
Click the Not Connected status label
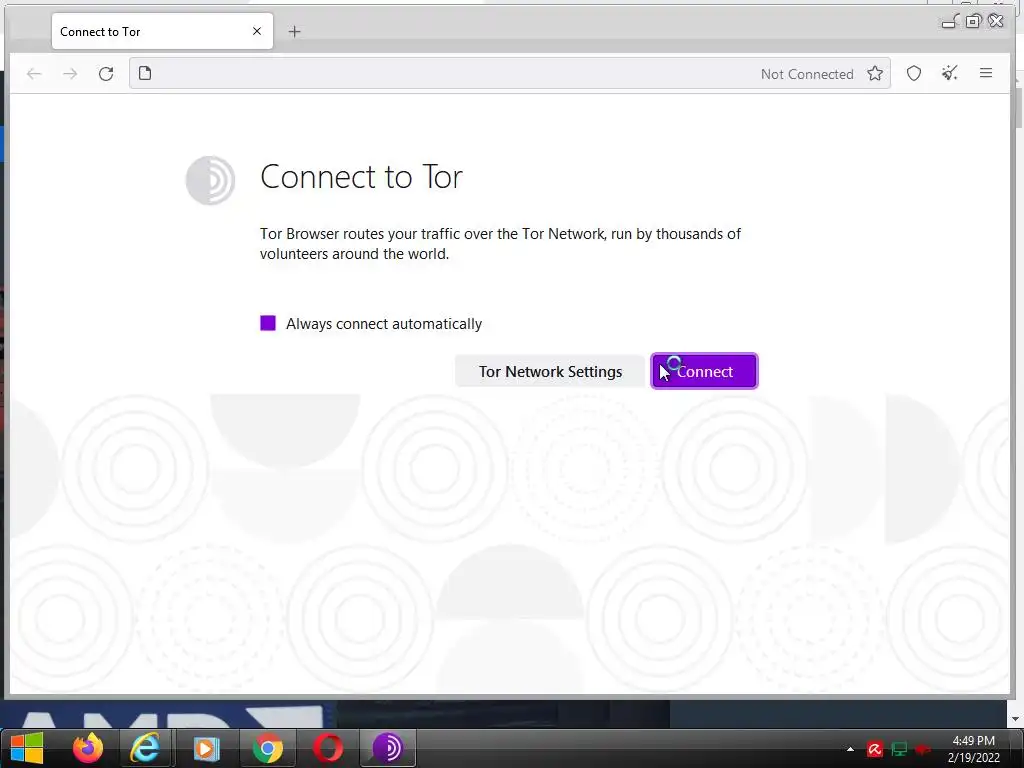coord(807,74)
